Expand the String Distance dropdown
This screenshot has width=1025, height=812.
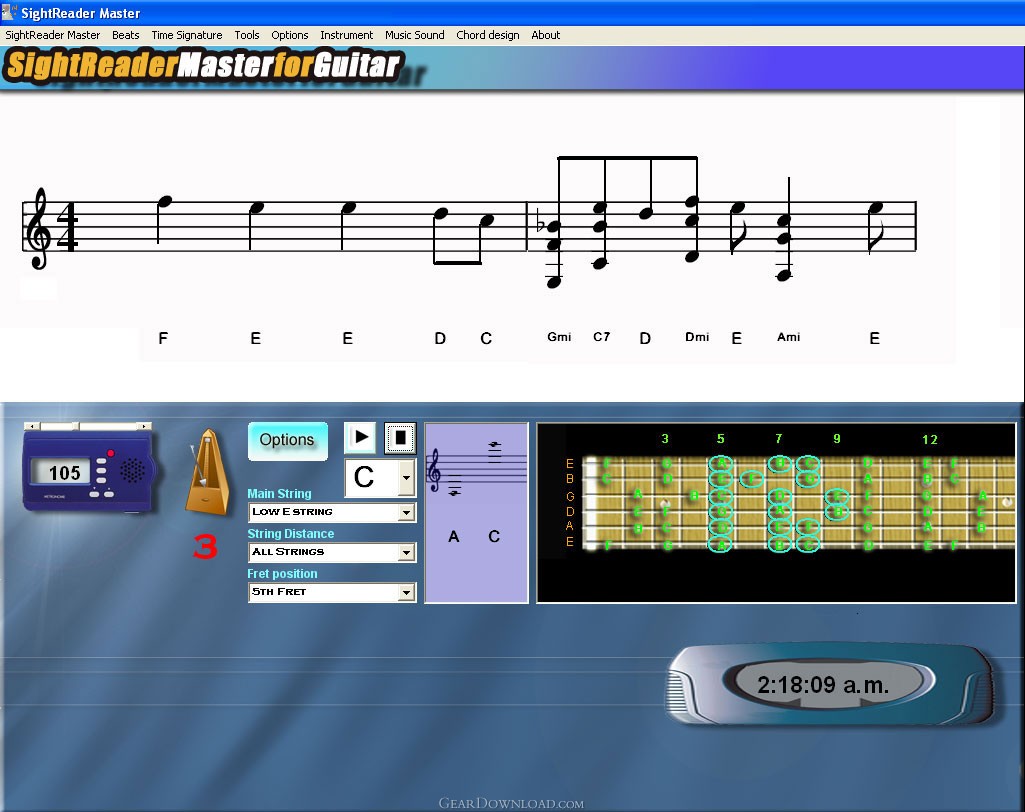point(406,552)
